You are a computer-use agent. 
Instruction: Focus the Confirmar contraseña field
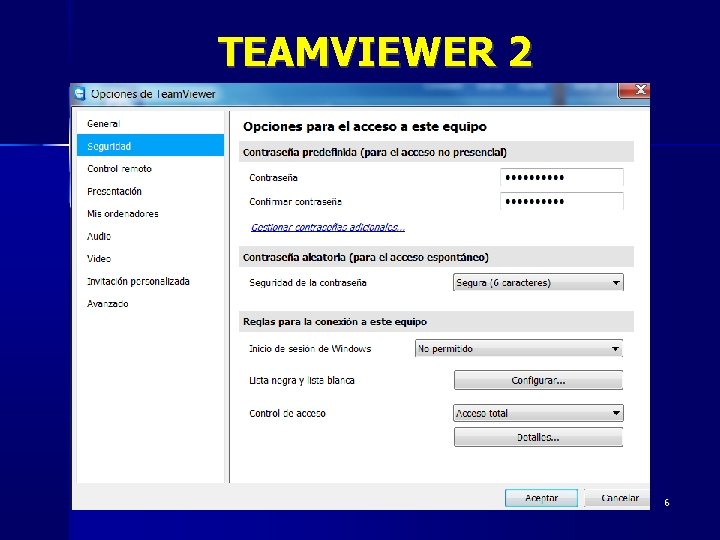(562, 201)
